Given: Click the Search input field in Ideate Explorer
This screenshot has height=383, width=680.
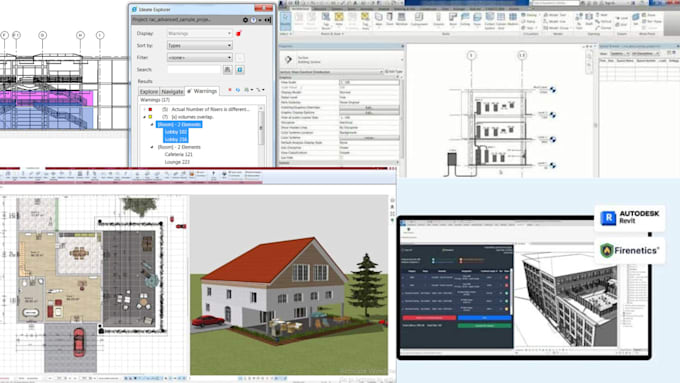Looking at the screenshot, I should (x=194, y=69).
